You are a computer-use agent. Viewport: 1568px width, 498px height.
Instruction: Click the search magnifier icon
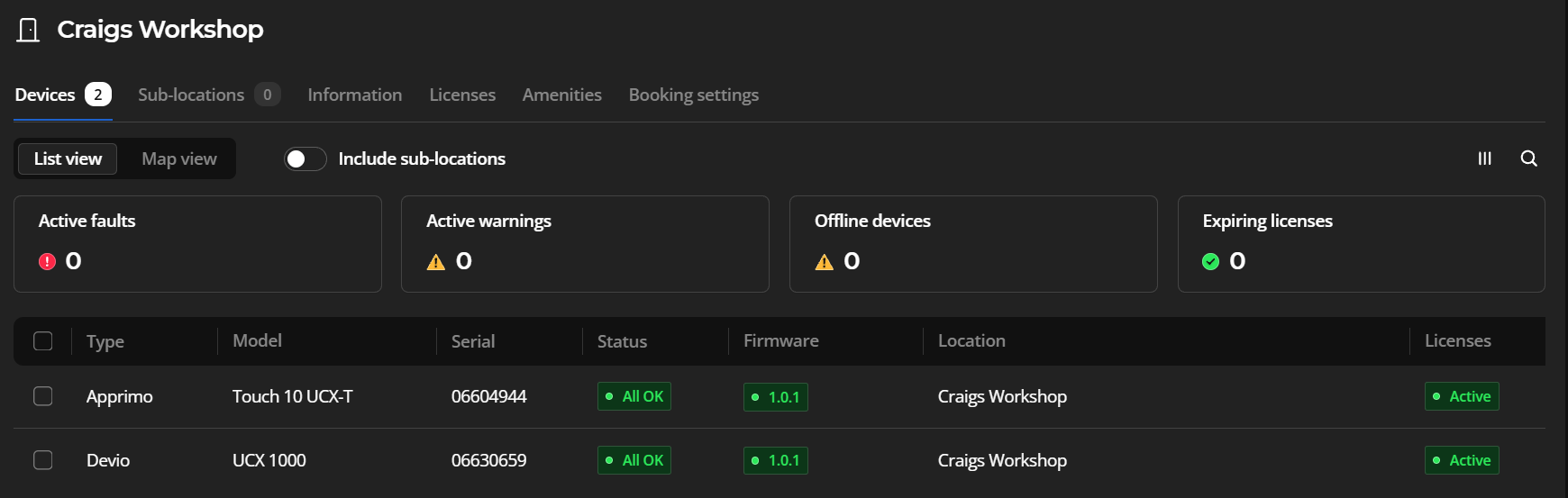[1528, 158]
